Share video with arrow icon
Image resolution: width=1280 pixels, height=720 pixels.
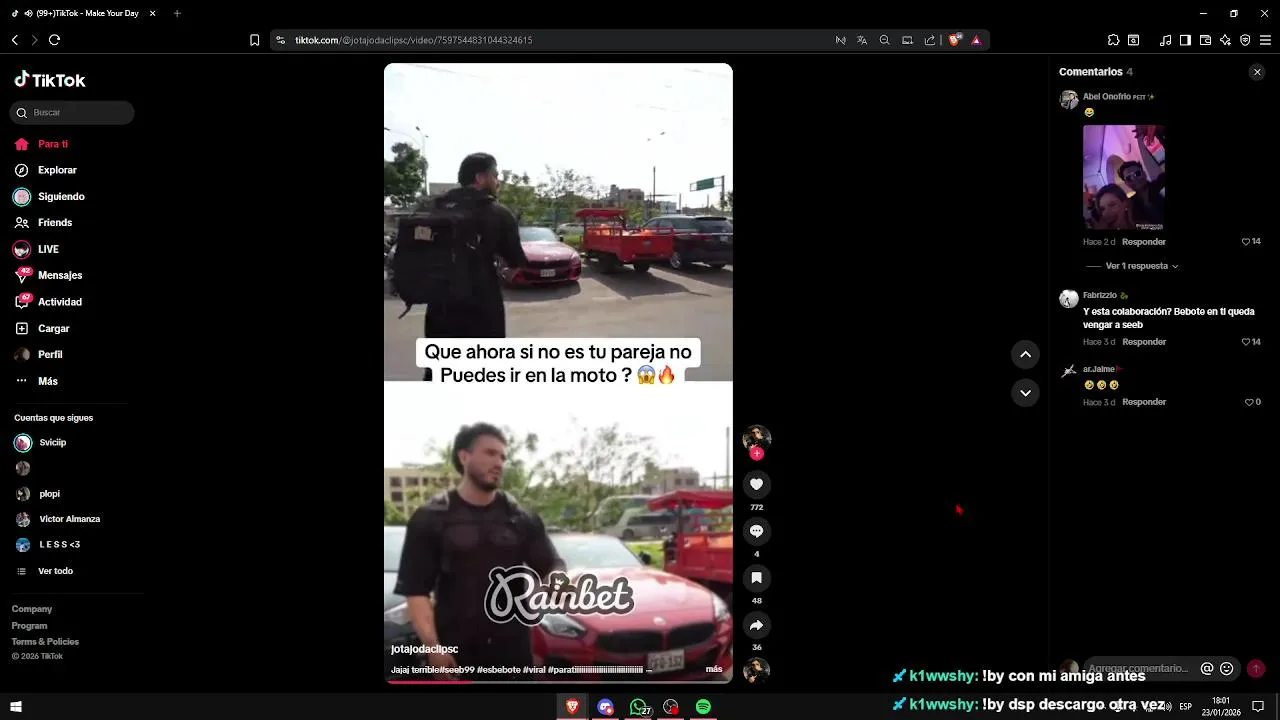756,625
